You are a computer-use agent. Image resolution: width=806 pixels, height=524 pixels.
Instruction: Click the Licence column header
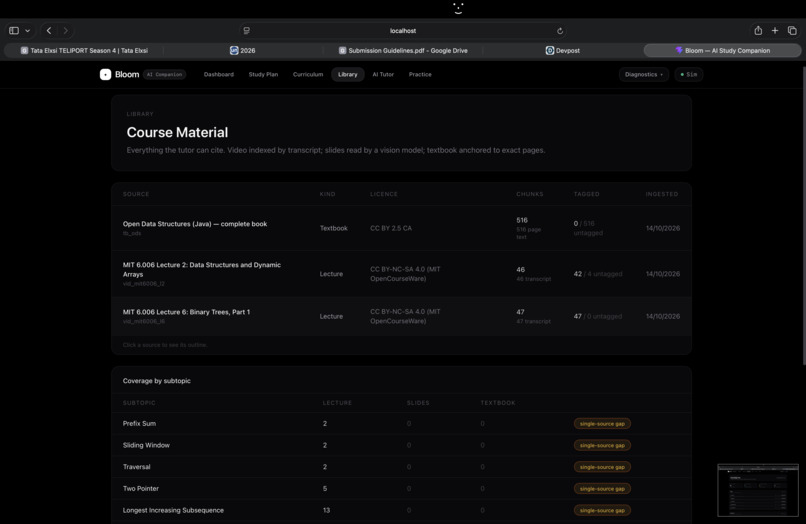click(x=384, y=194)
